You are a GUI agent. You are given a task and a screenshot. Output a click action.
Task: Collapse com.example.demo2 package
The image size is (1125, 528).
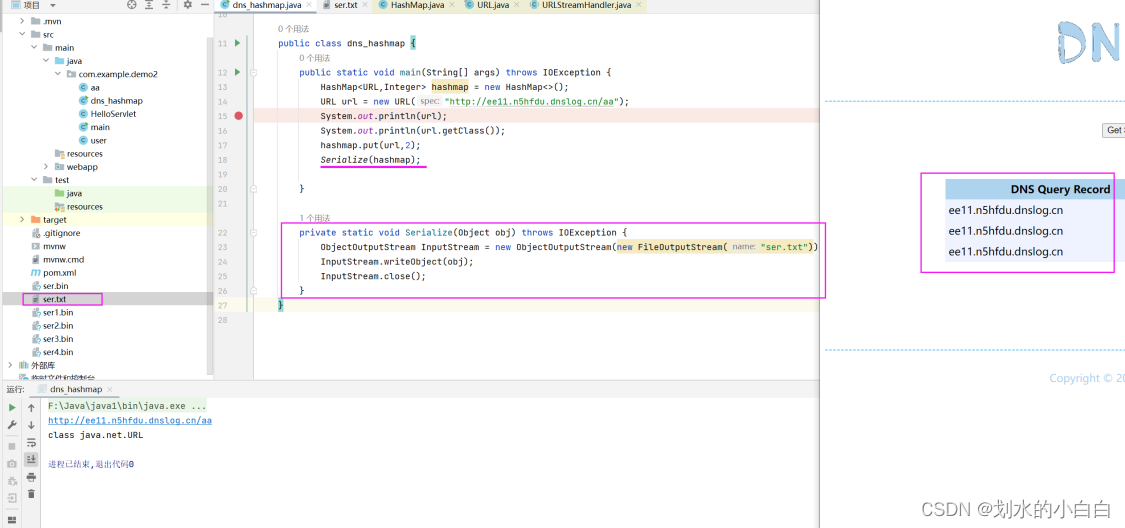(58, 74)
